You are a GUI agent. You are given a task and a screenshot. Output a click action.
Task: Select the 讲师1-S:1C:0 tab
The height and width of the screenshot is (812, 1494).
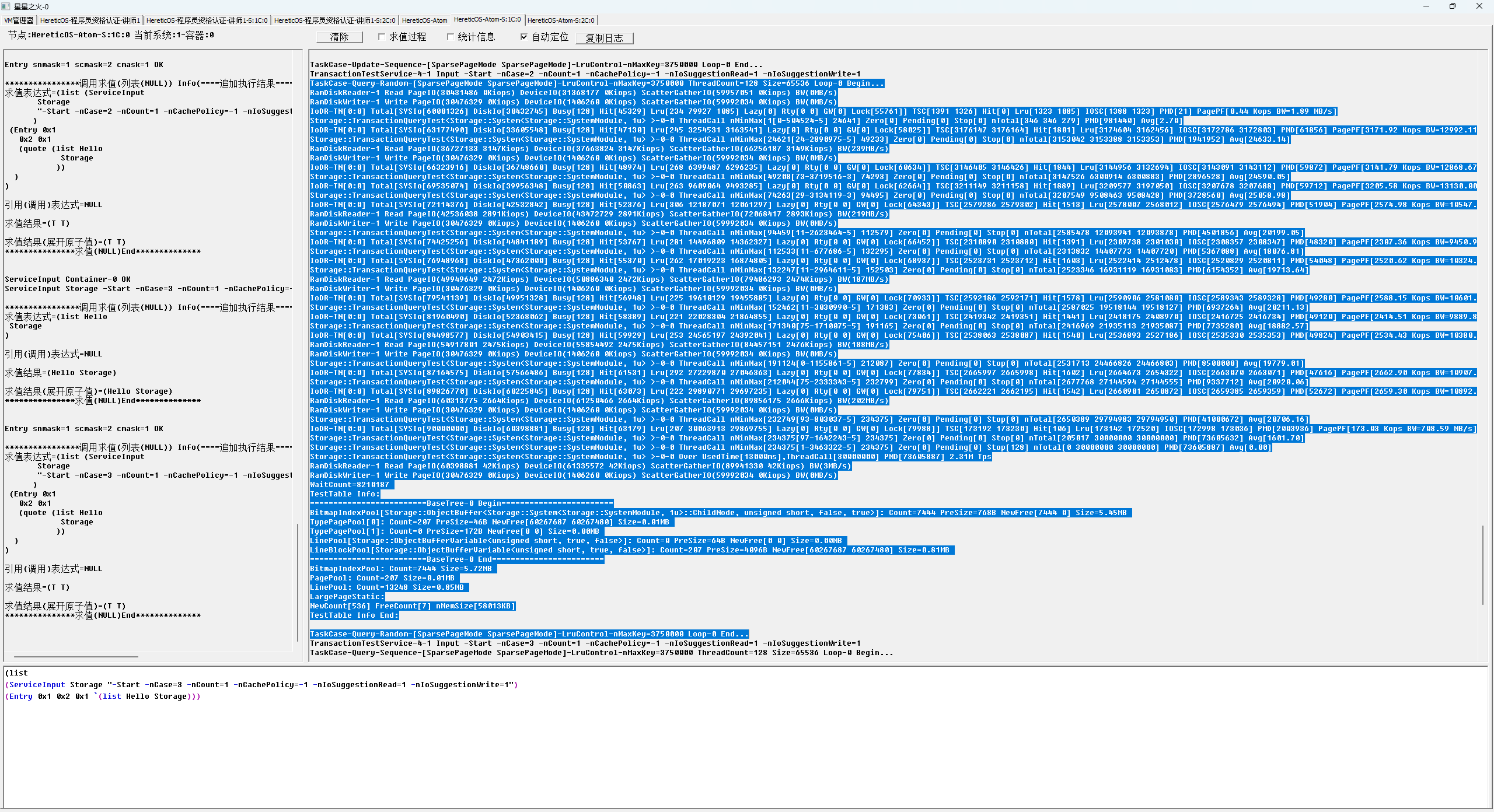(207, 20)
